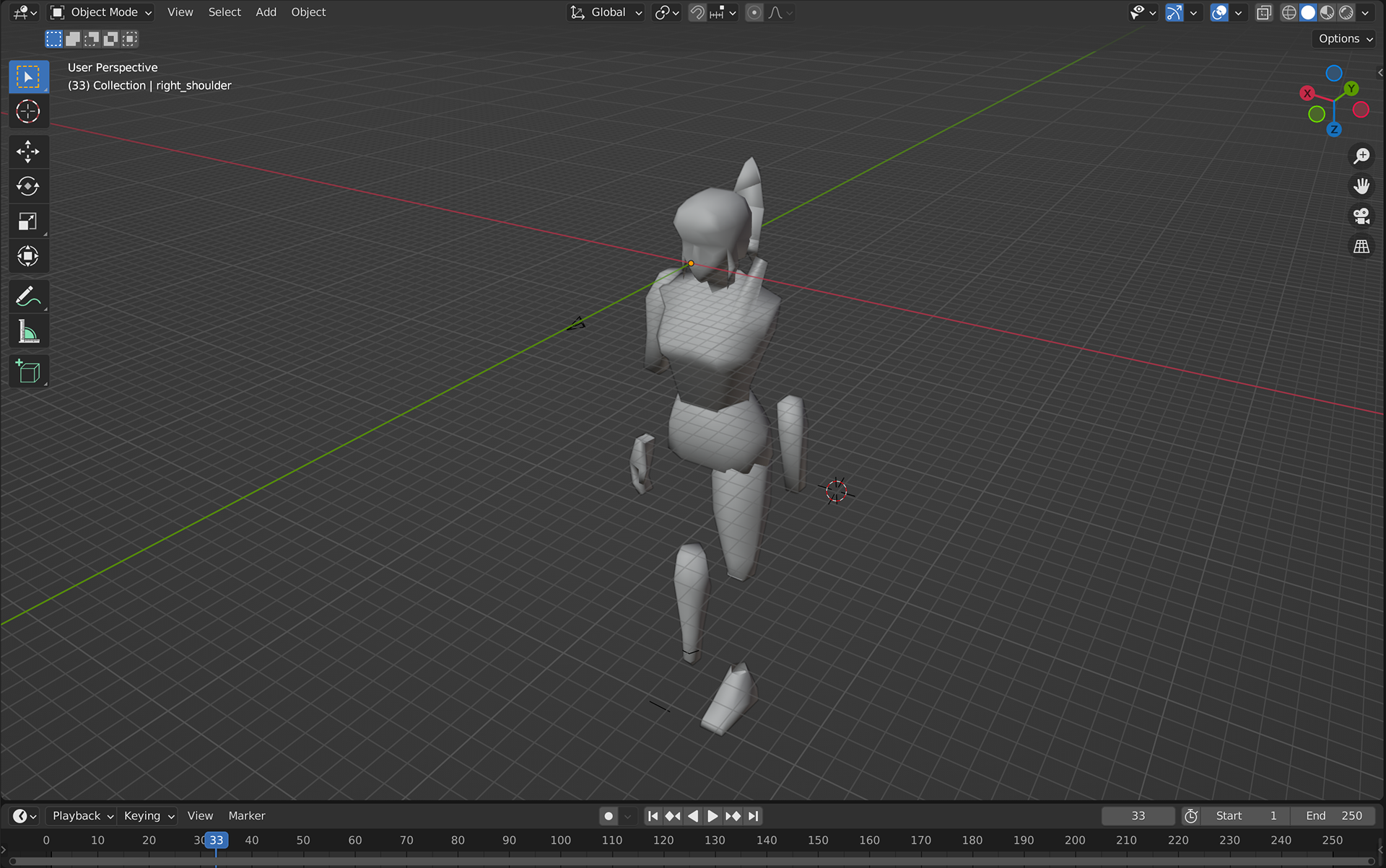The width and height of the screenshot is (1386, 868).
Task: Open the Object Mode dropdown
Action: pos(101,12)
